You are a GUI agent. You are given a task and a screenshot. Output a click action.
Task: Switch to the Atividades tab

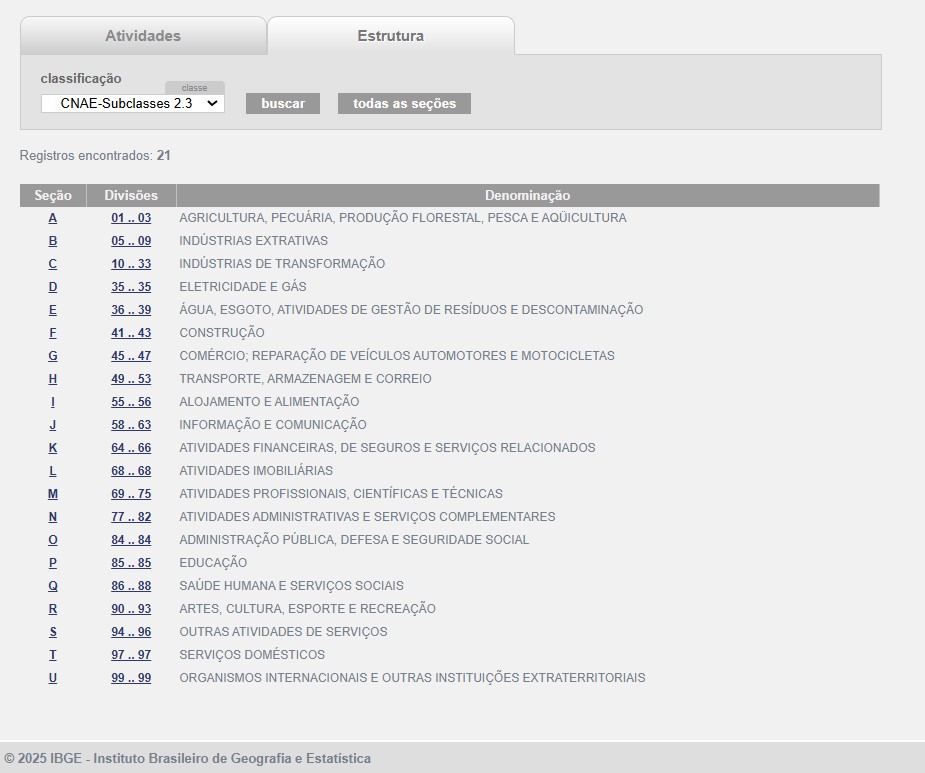[143, 36]
